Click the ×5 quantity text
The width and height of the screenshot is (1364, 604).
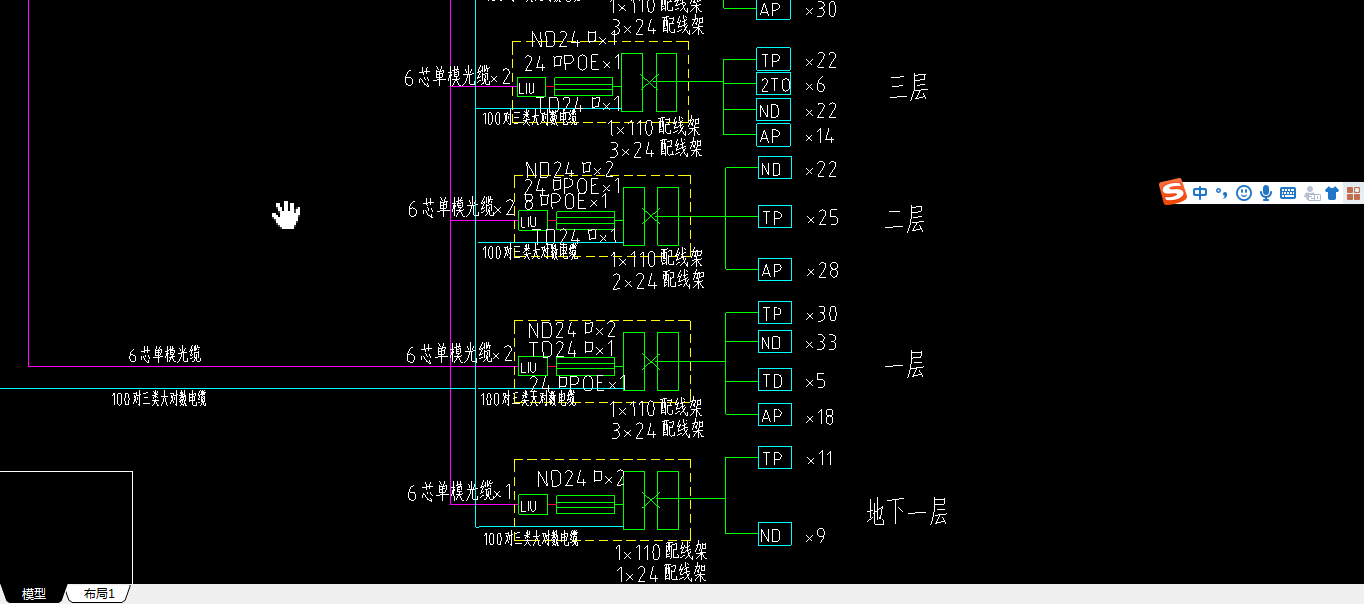point(815,381)
